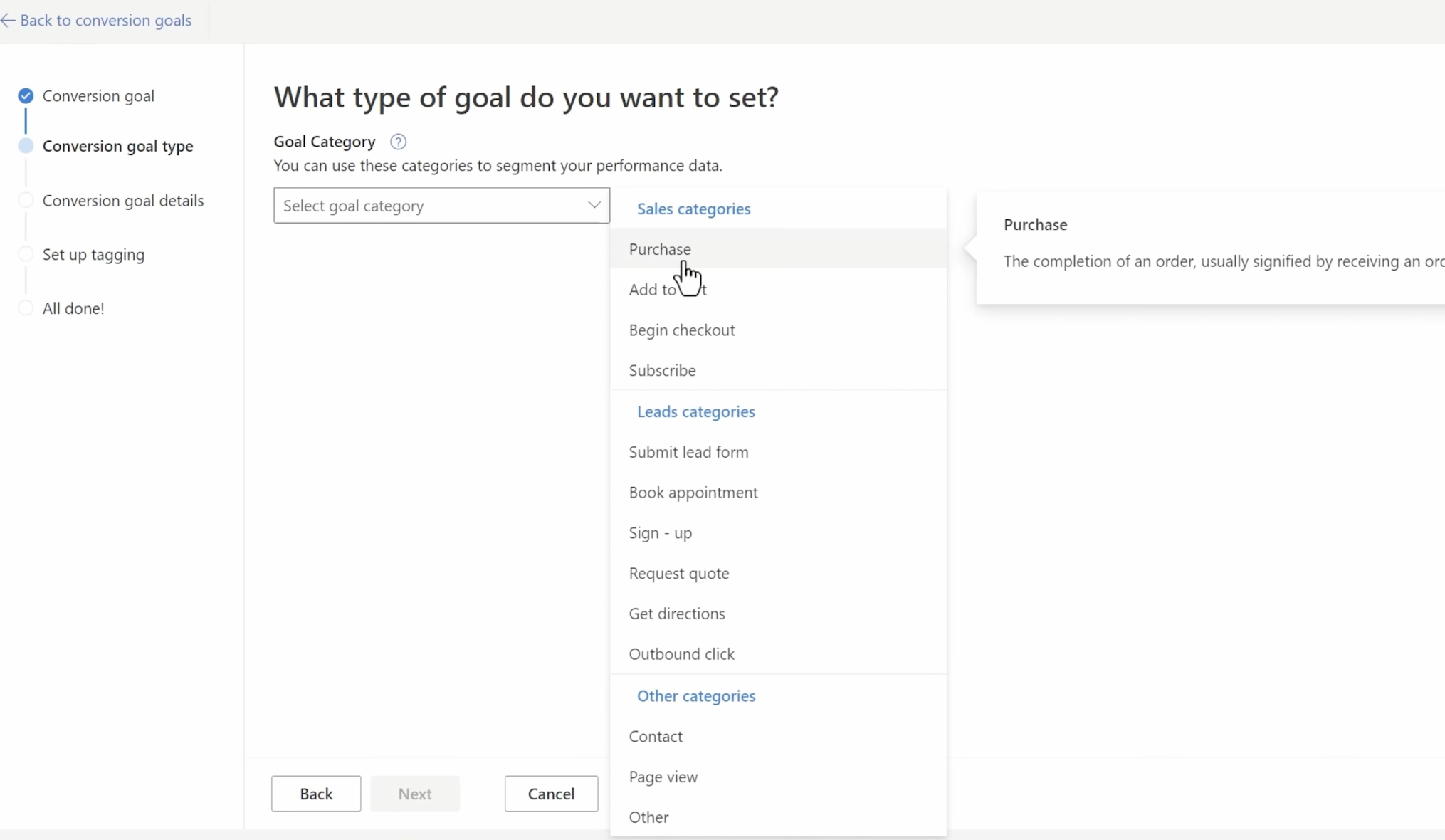Click the Cancel button
Screen dimensions: 1445x840
[x=551, y=794]
